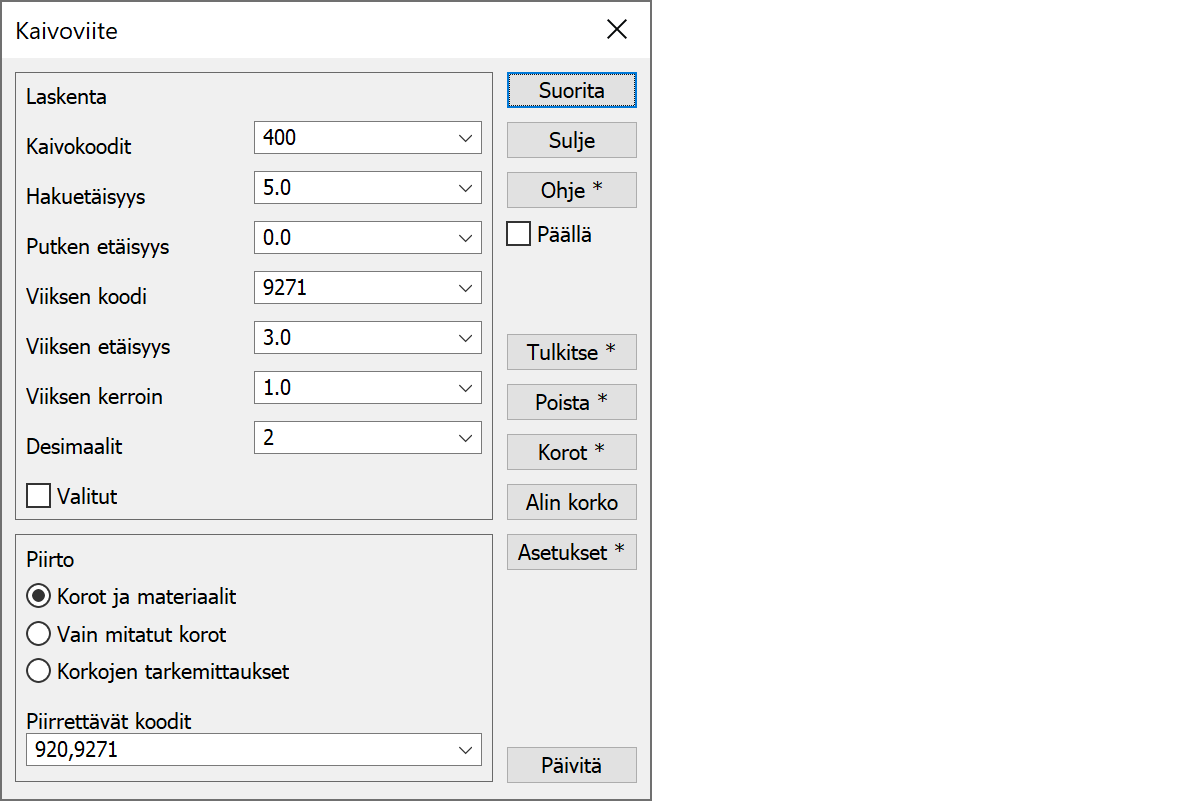The height and width of the screenshot is (801, 1200).
Task: Select Korkojen tarkemittaukset radio button
Action: click(x=39, y=671)
